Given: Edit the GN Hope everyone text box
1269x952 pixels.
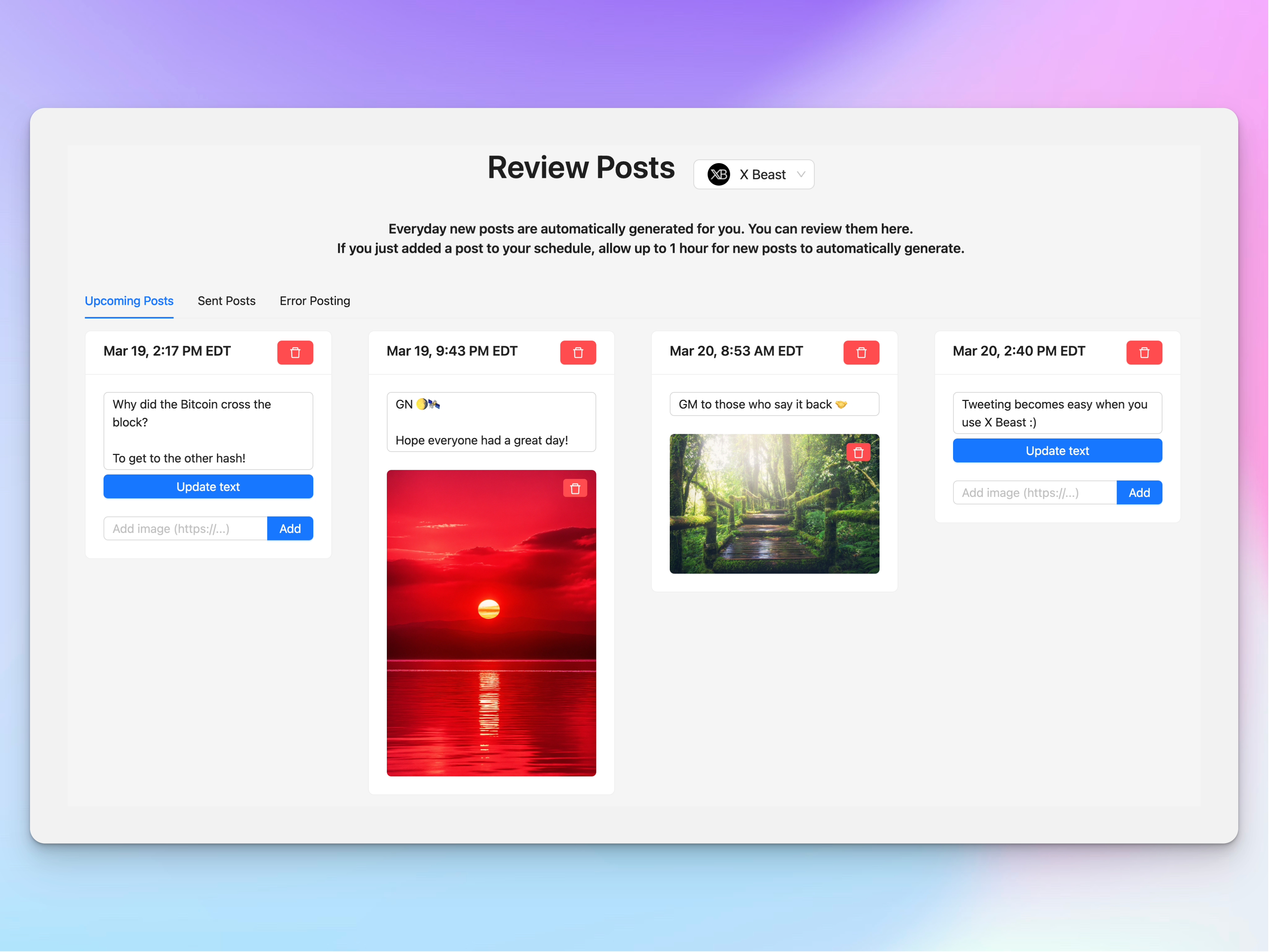Looking at the screenshot, I should (491, 422).
